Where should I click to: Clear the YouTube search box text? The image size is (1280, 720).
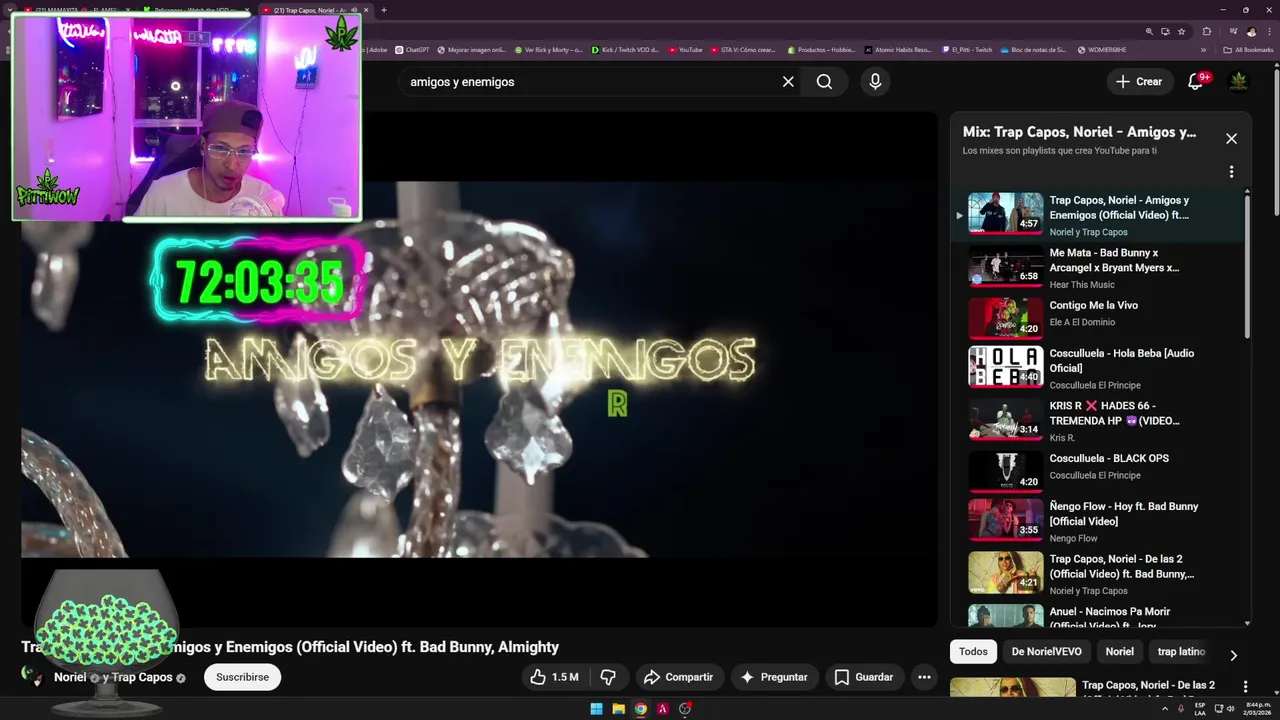[788, 82]
